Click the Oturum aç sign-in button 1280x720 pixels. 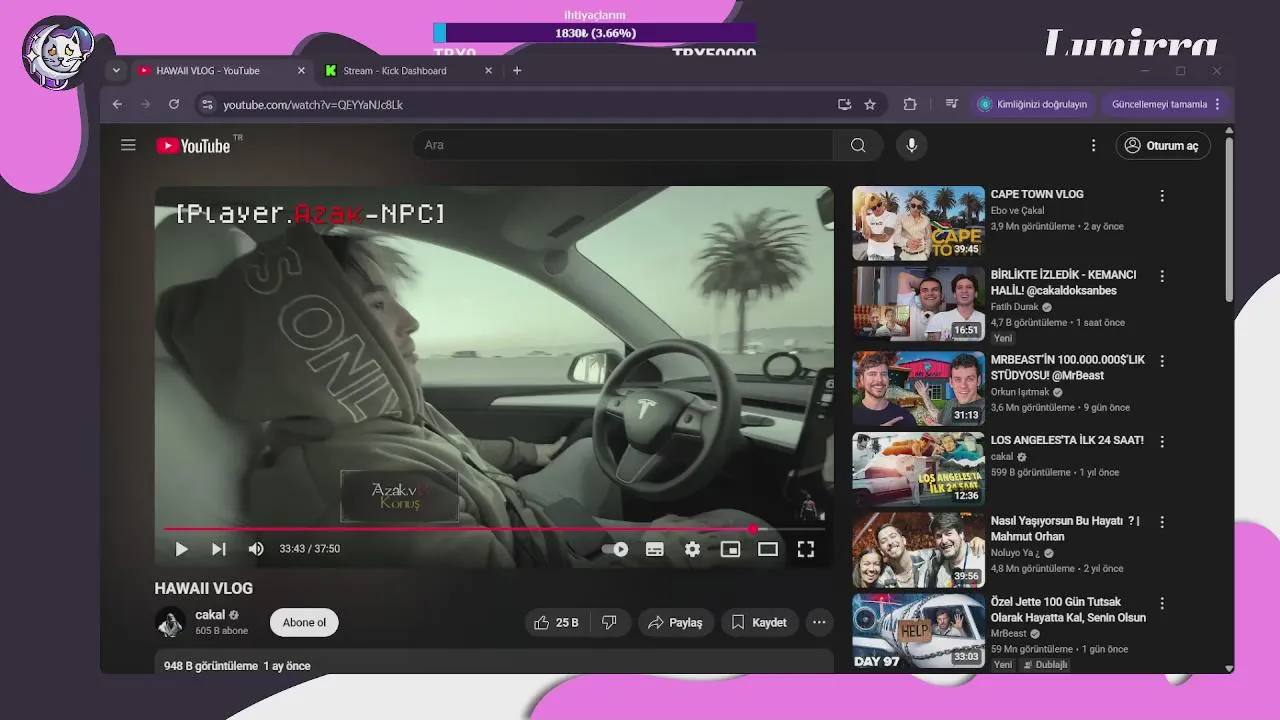tap(1162, 145)
